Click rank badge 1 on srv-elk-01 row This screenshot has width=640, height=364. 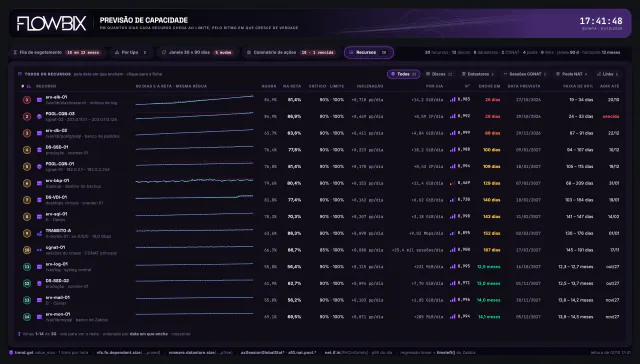27,100
